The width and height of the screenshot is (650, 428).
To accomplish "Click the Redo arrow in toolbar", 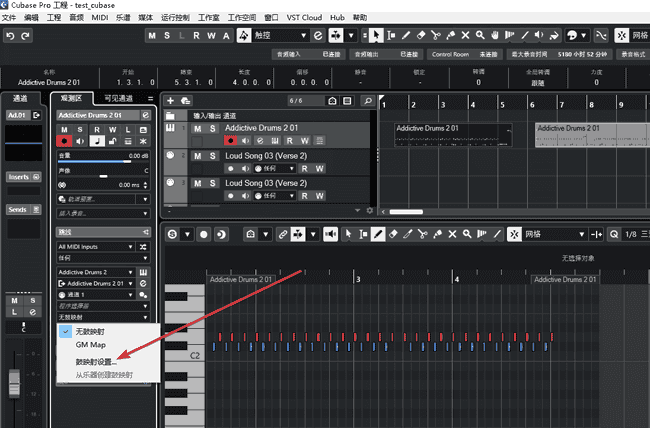I will click(x=25, y=36).
